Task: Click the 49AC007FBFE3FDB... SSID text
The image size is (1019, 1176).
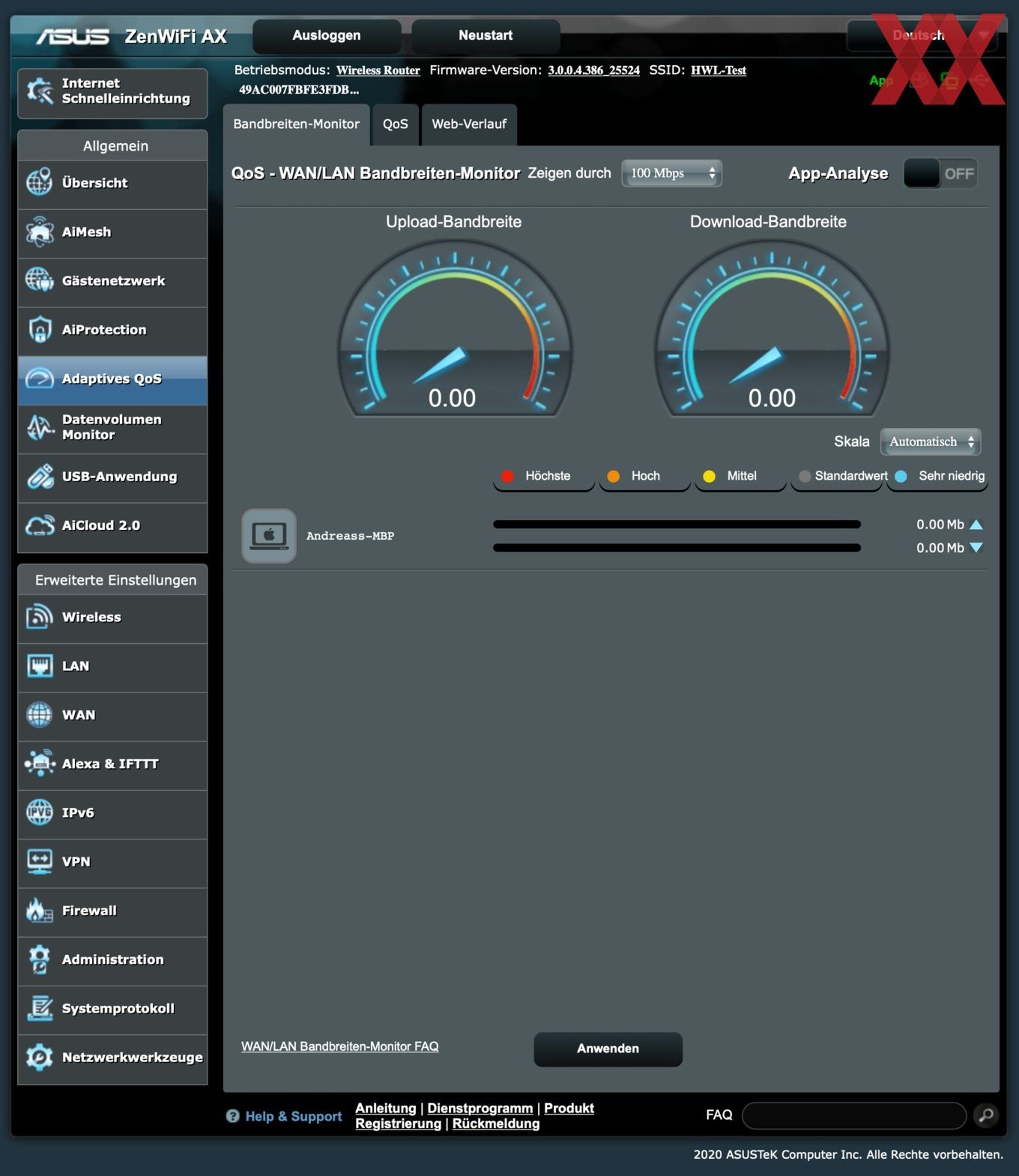Action: [x=299, y=90]
